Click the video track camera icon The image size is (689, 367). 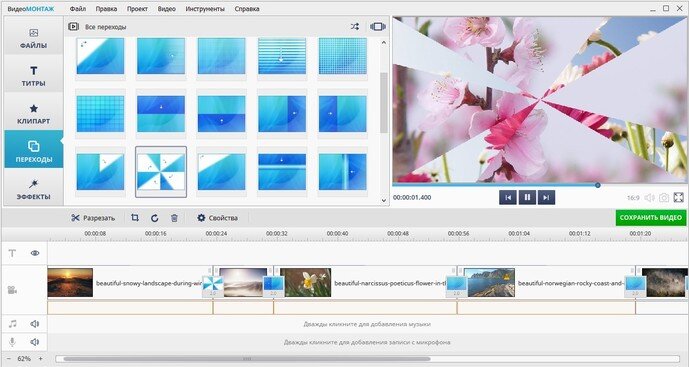pyautogui.click(x=12, y=290)
